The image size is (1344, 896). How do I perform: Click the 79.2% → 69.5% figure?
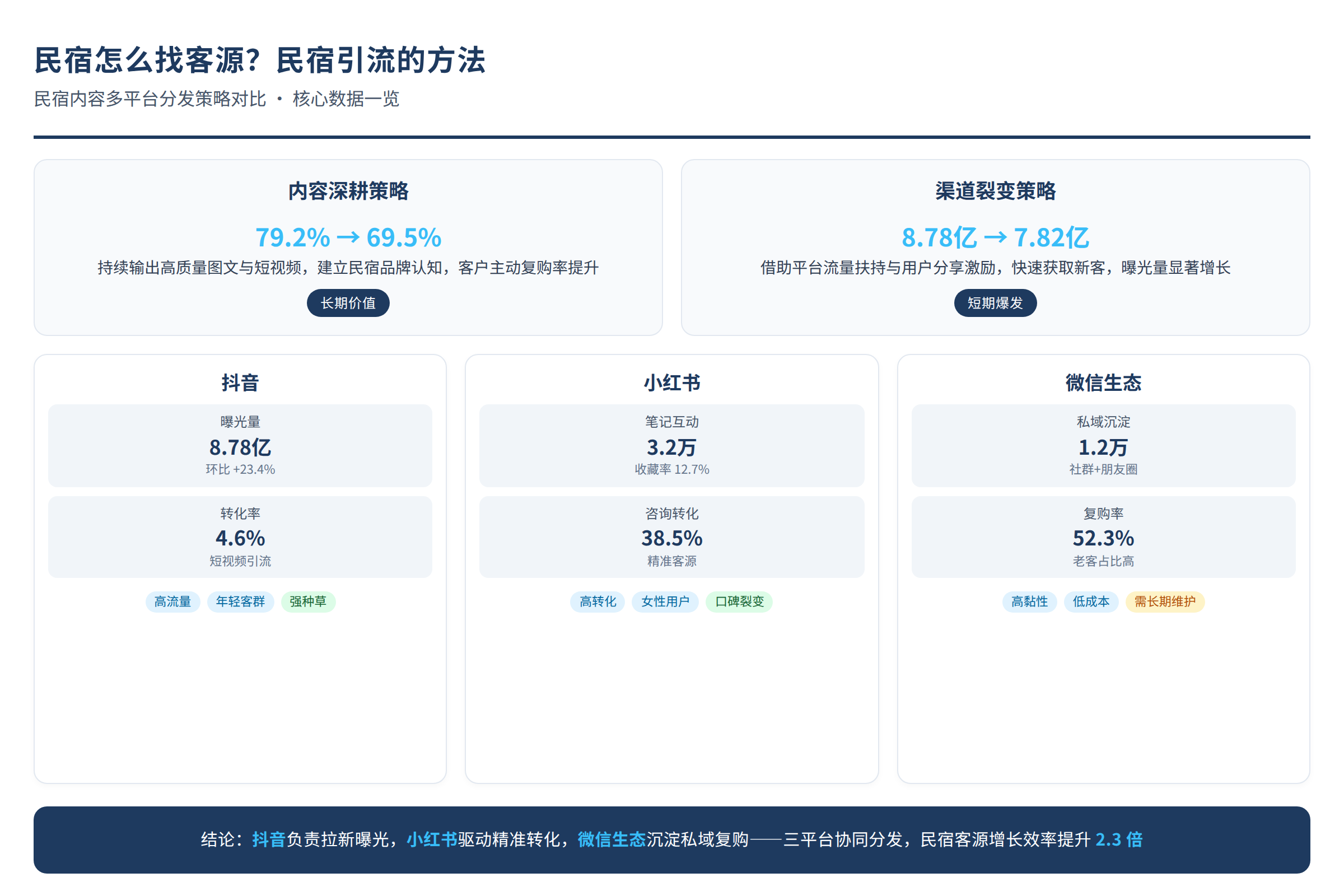click(348, 237)
